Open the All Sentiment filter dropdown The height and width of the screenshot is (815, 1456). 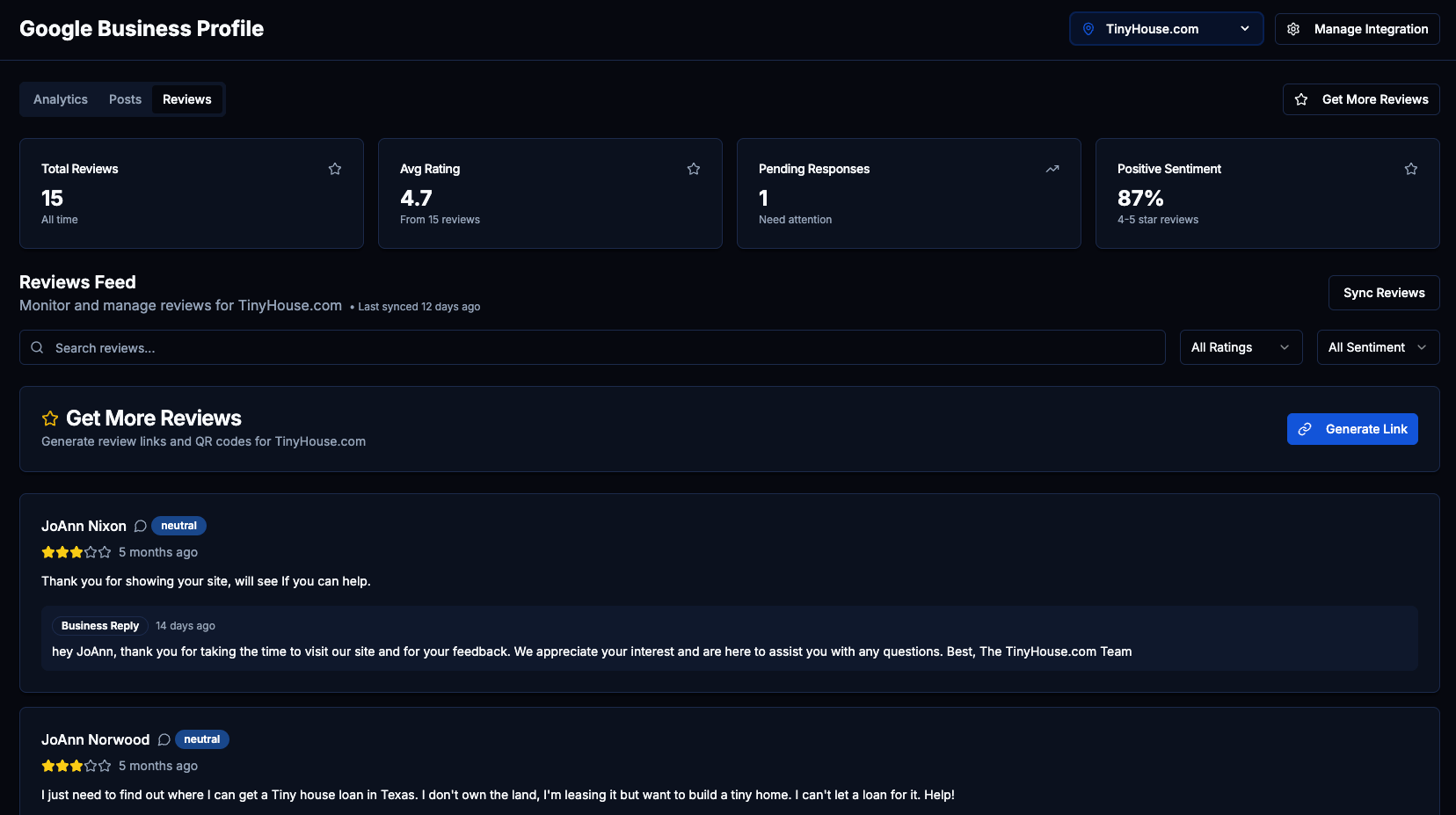(1378, 347)
